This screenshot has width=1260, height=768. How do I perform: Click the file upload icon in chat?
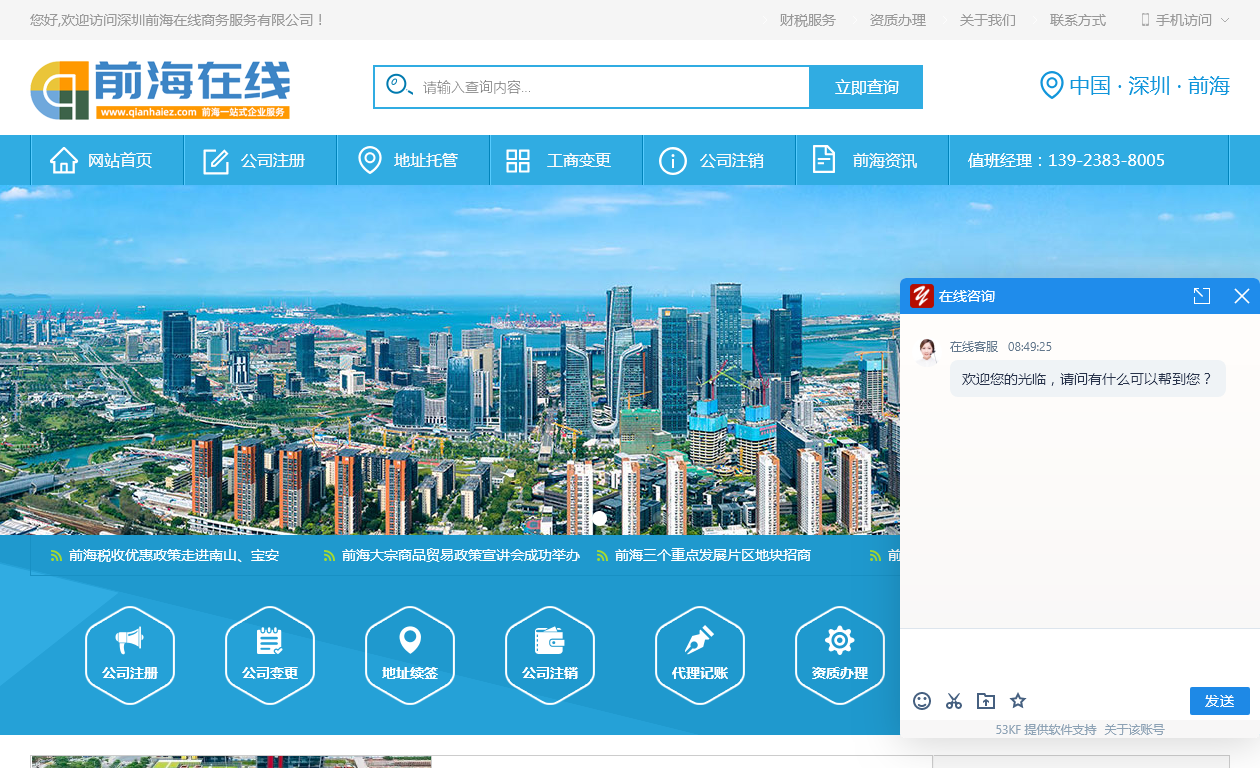986,701
